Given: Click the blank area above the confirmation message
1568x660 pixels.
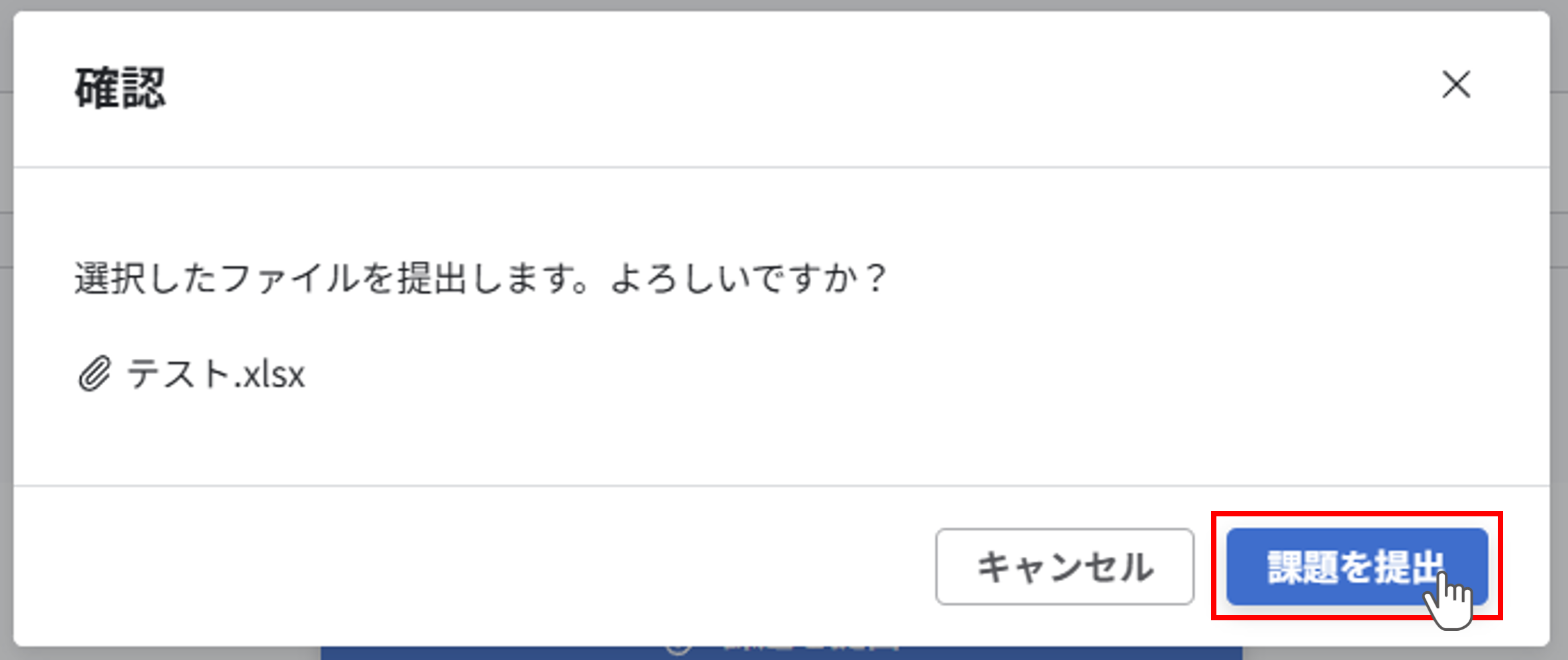Looking at the screenshot, I should [781, 212].
